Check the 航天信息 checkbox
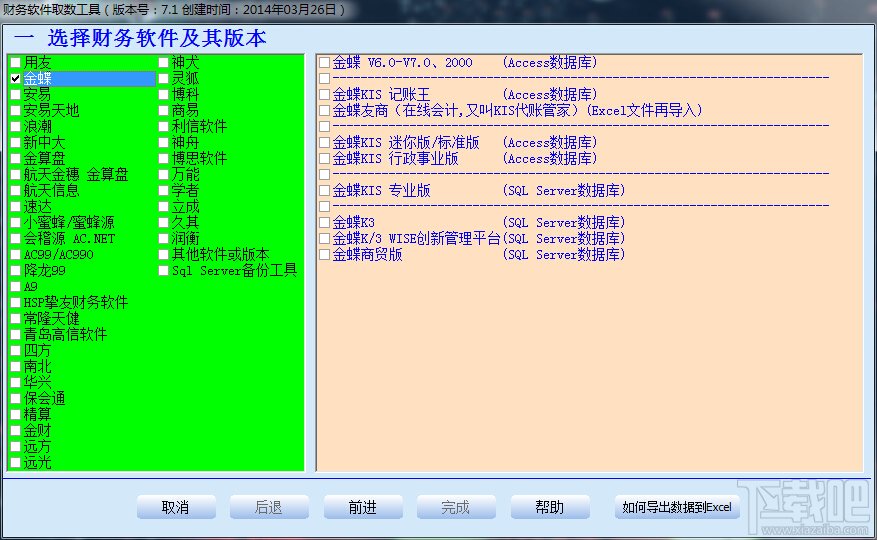The width and height of the screenshot is (877, 540). (x=16, y=190)
